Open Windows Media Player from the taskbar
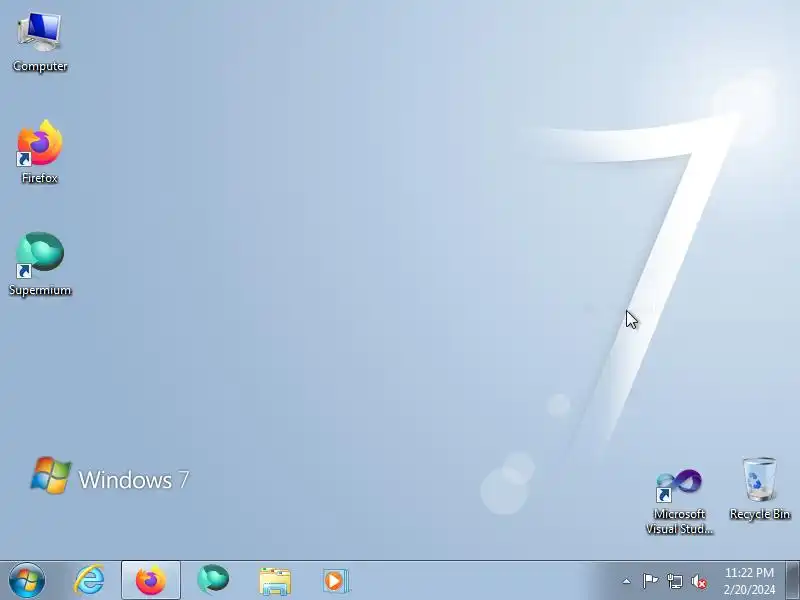Image resolution: width=800 pixels, height=600 pixels. (x=335, y=581)
